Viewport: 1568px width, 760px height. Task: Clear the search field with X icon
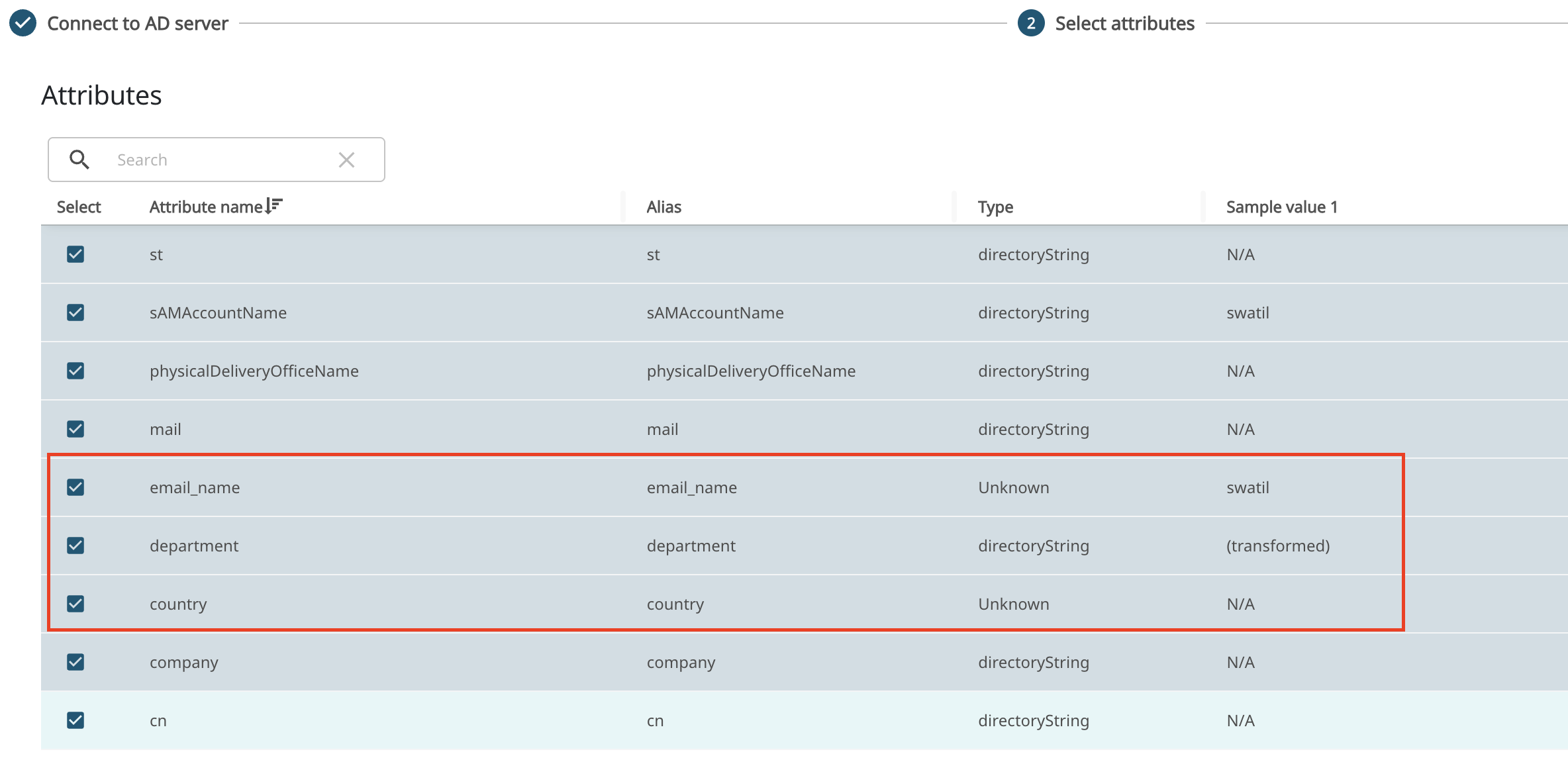(x=346, y=160)
